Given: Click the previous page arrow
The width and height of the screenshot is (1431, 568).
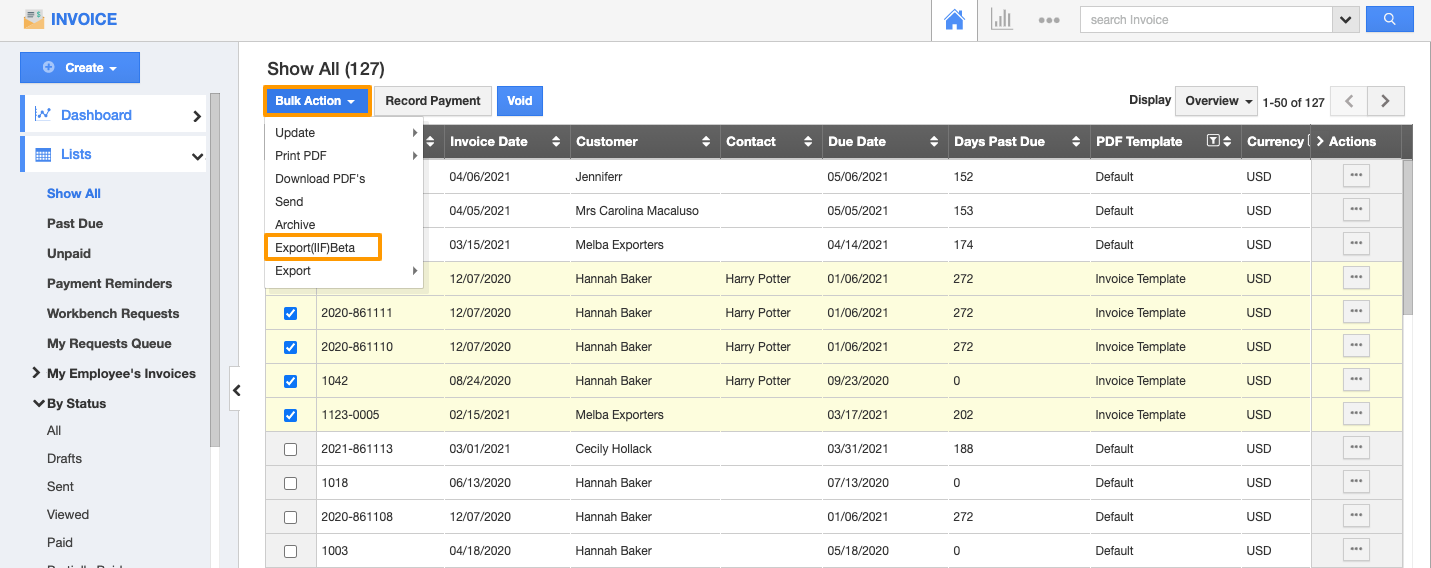Looking at the screenshot, I should click(x=1349, y=101).
